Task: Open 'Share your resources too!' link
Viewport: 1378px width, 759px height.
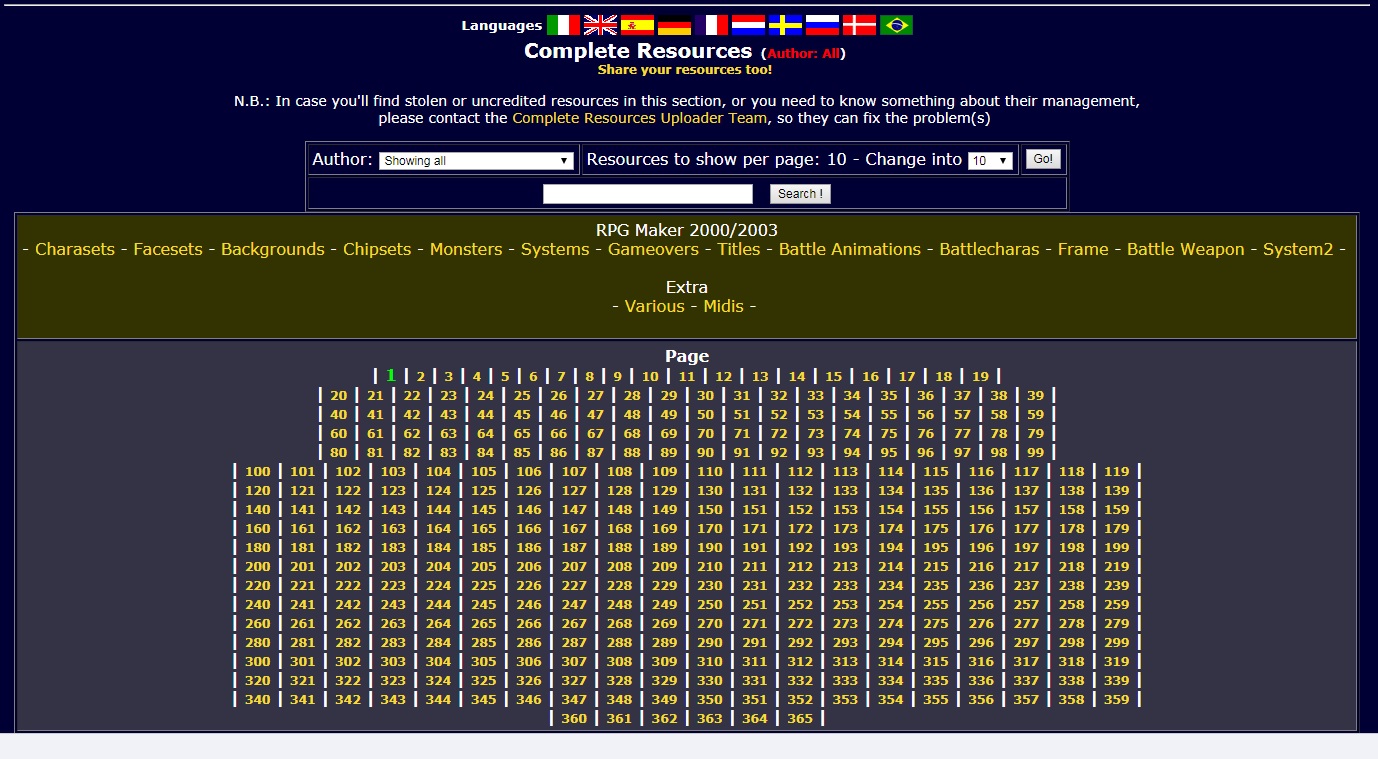Action: [685, 70]
